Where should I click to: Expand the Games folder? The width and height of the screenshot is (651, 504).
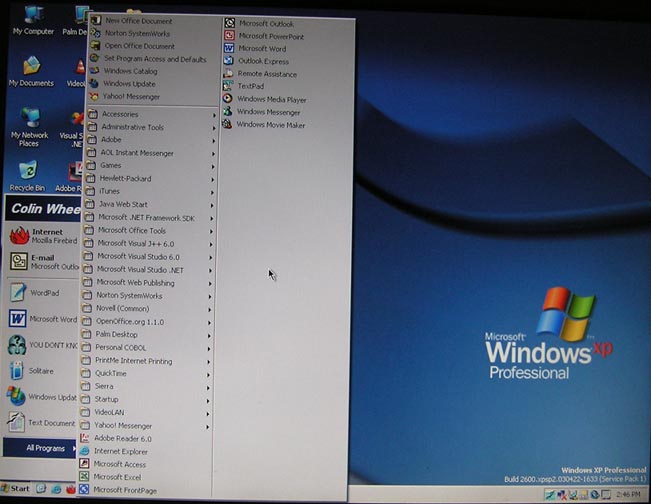[150, 165]
